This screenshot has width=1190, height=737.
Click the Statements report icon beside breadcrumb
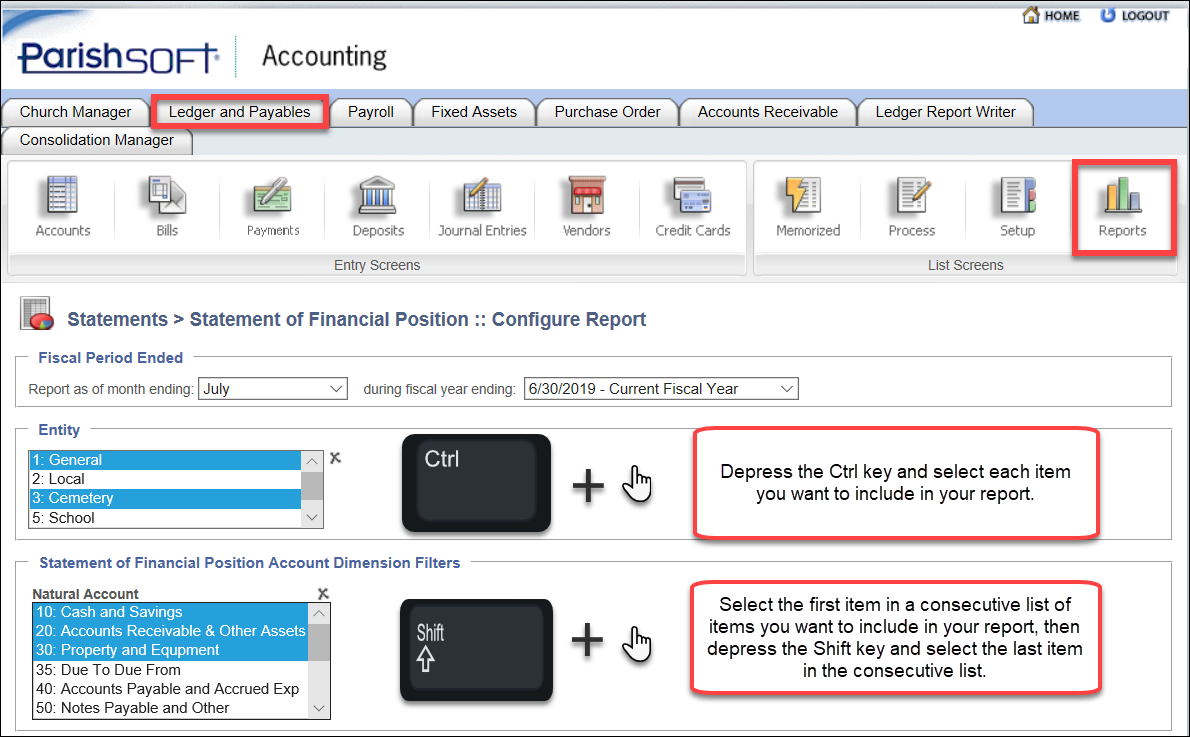tap(37, 313)
